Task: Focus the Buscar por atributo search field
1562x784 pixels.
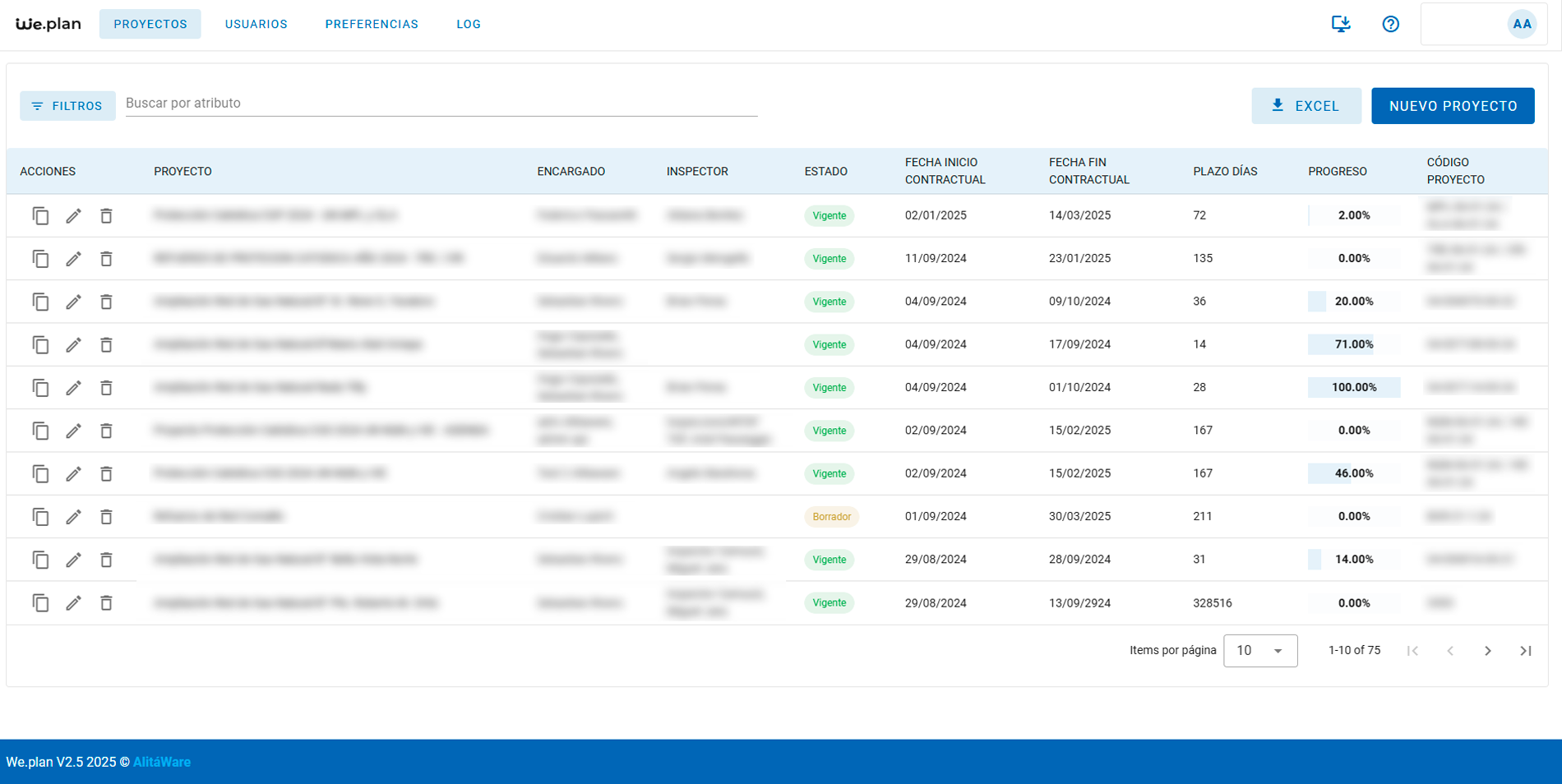Action: (x=441, y=104)
